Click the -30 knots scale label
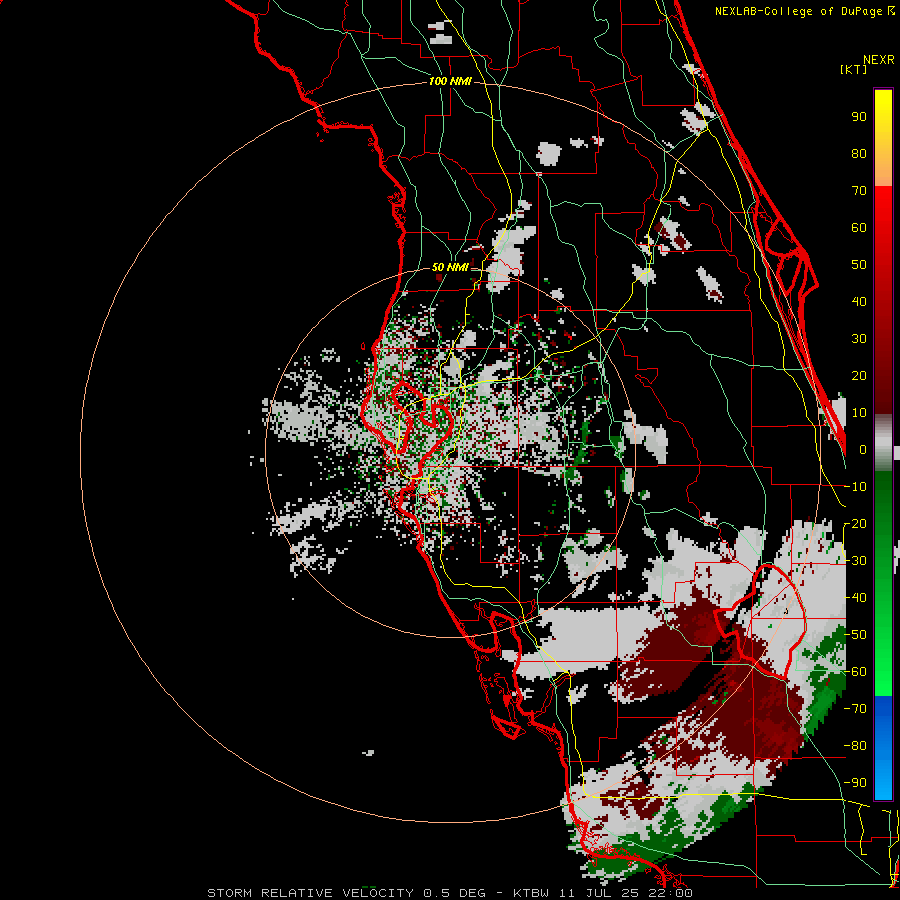Image resolution: width=900 pixels, height=900 pixels. pos(855,561)
